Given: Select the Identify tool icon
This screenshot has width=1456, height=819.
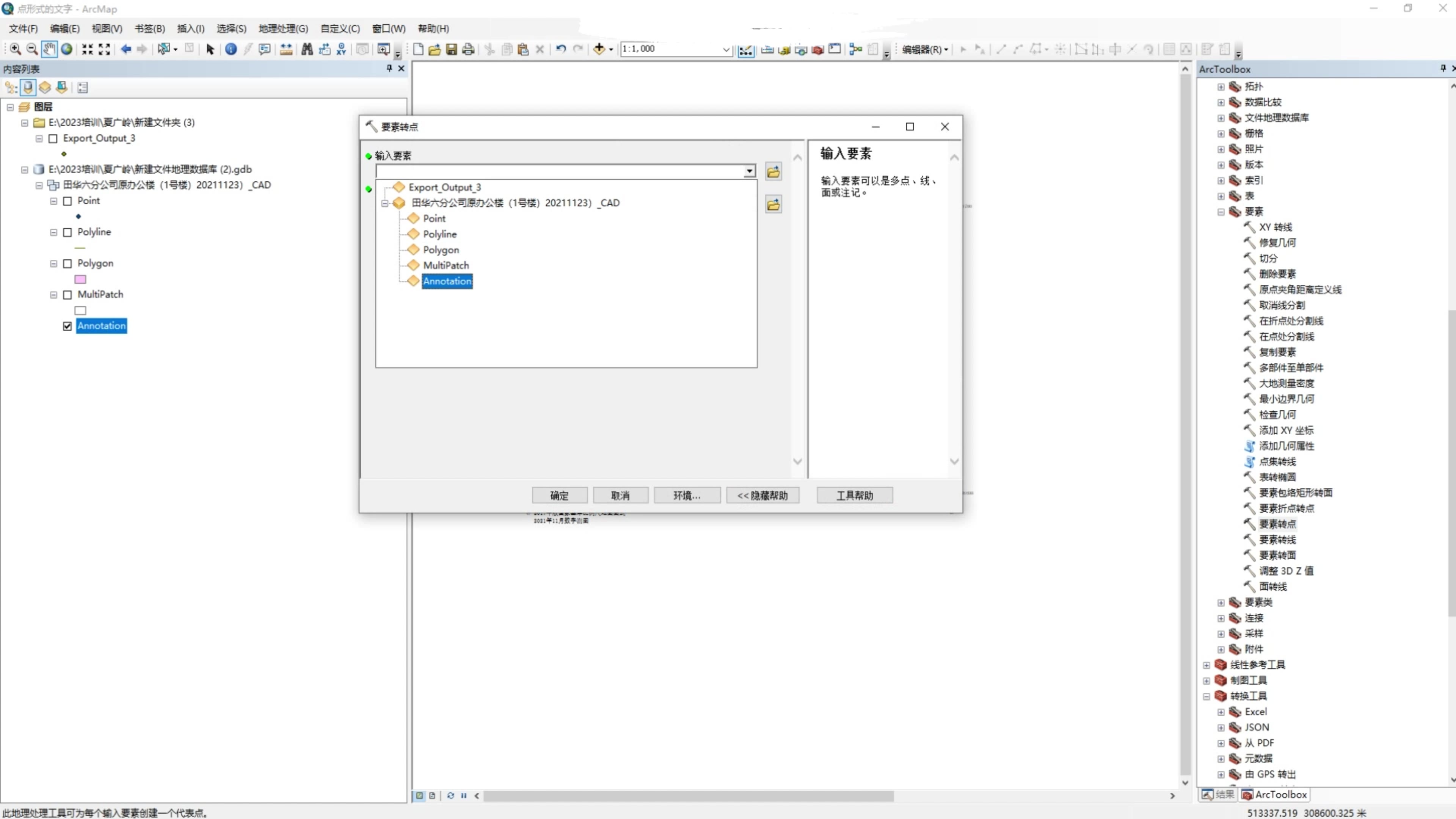Looking at the screenshot, I should coord(231,49).
